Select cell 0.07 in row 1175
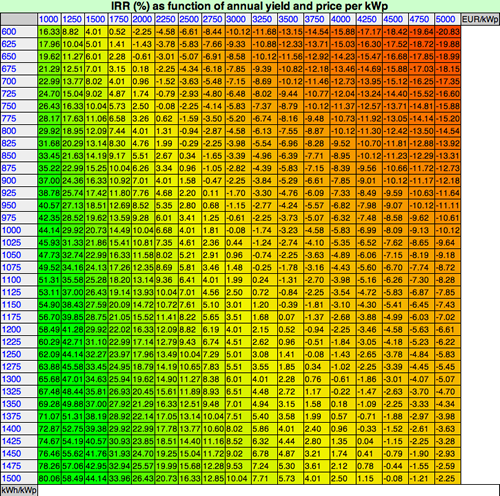The height and width of the screenshot is (496, 500). (x=290, y=317)
